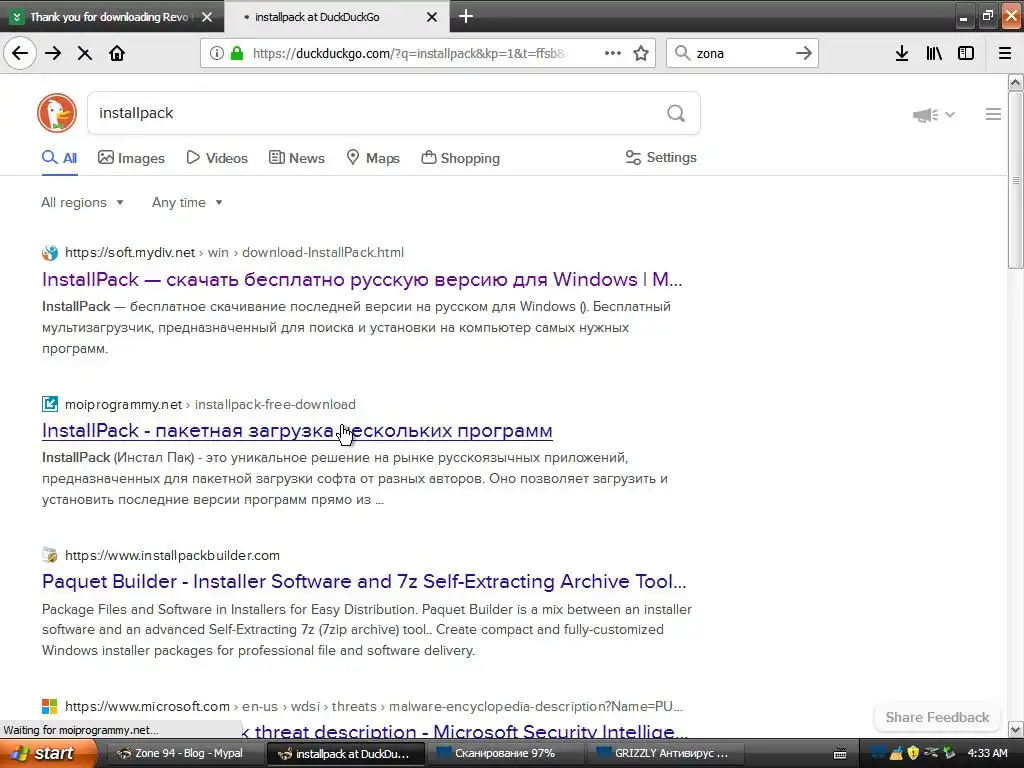The height and width of the screenshot is (768, 1024).
Task: Open page actions three-dot menu in address bar
Action: click(613, 54)
